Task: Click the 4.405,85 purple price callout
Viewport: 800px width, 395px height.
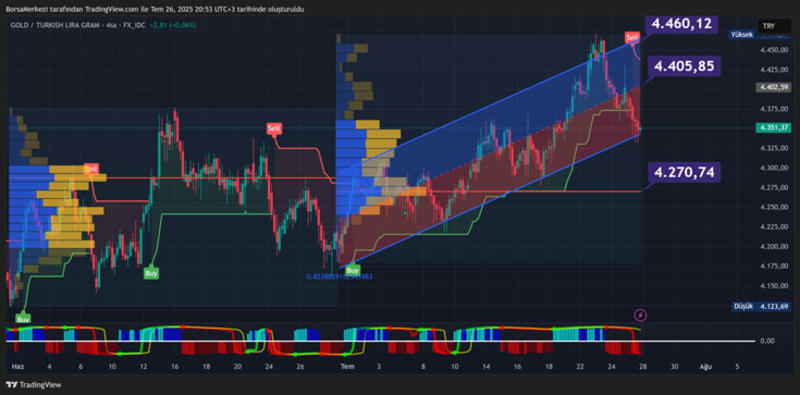Action: pos(685,66)
